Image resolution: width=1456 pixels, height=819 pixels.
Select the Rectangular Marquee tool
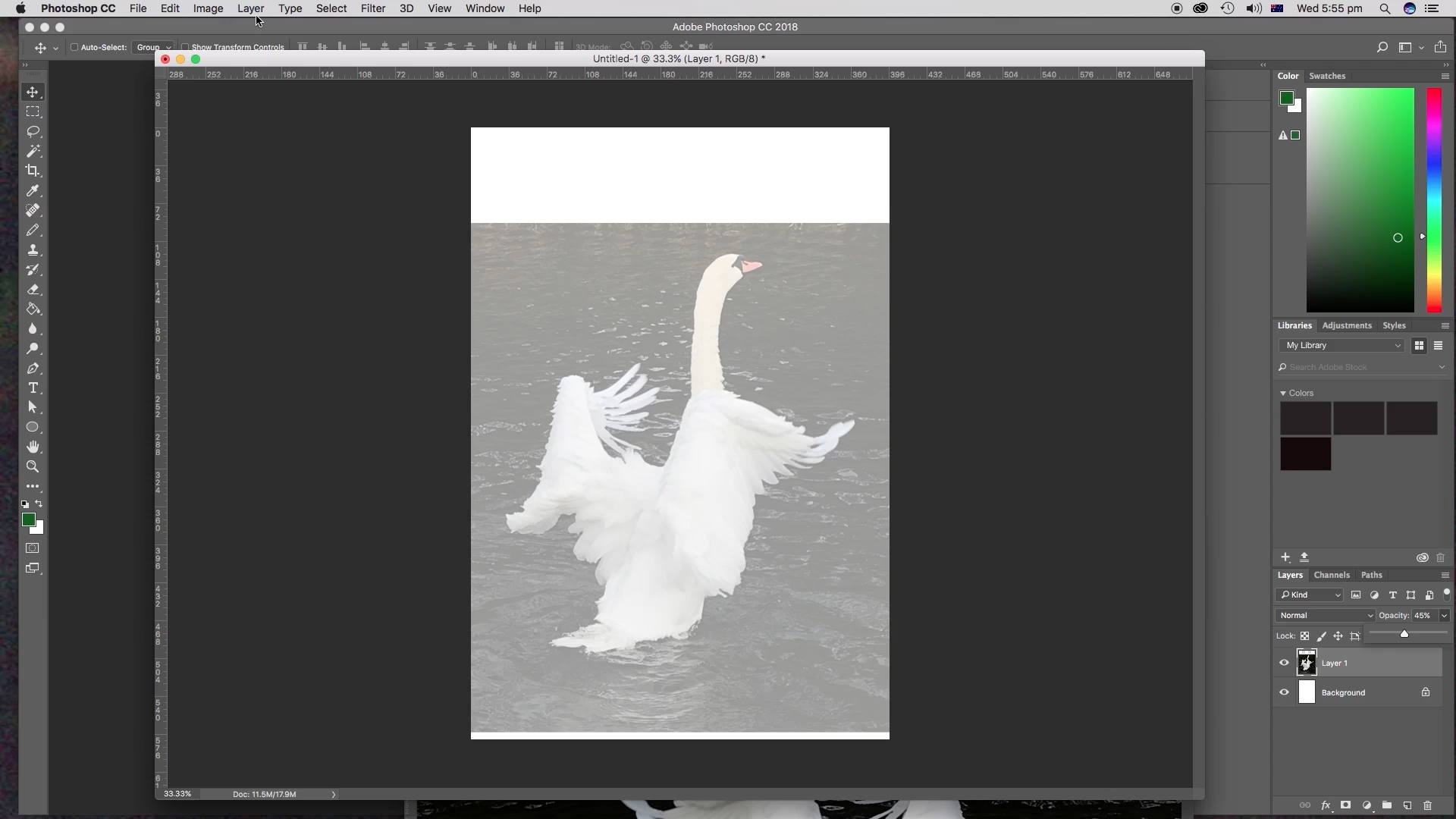33,111
